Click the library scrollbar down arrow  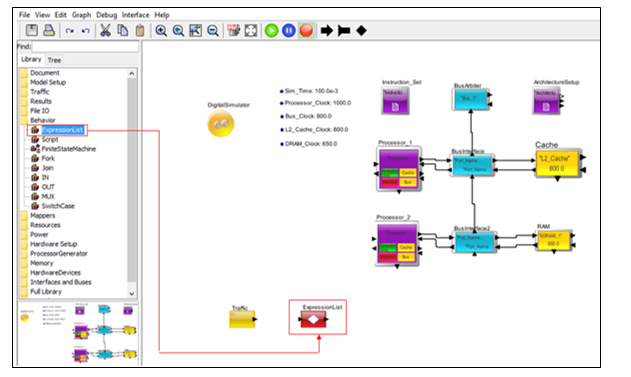click(132, 293)
